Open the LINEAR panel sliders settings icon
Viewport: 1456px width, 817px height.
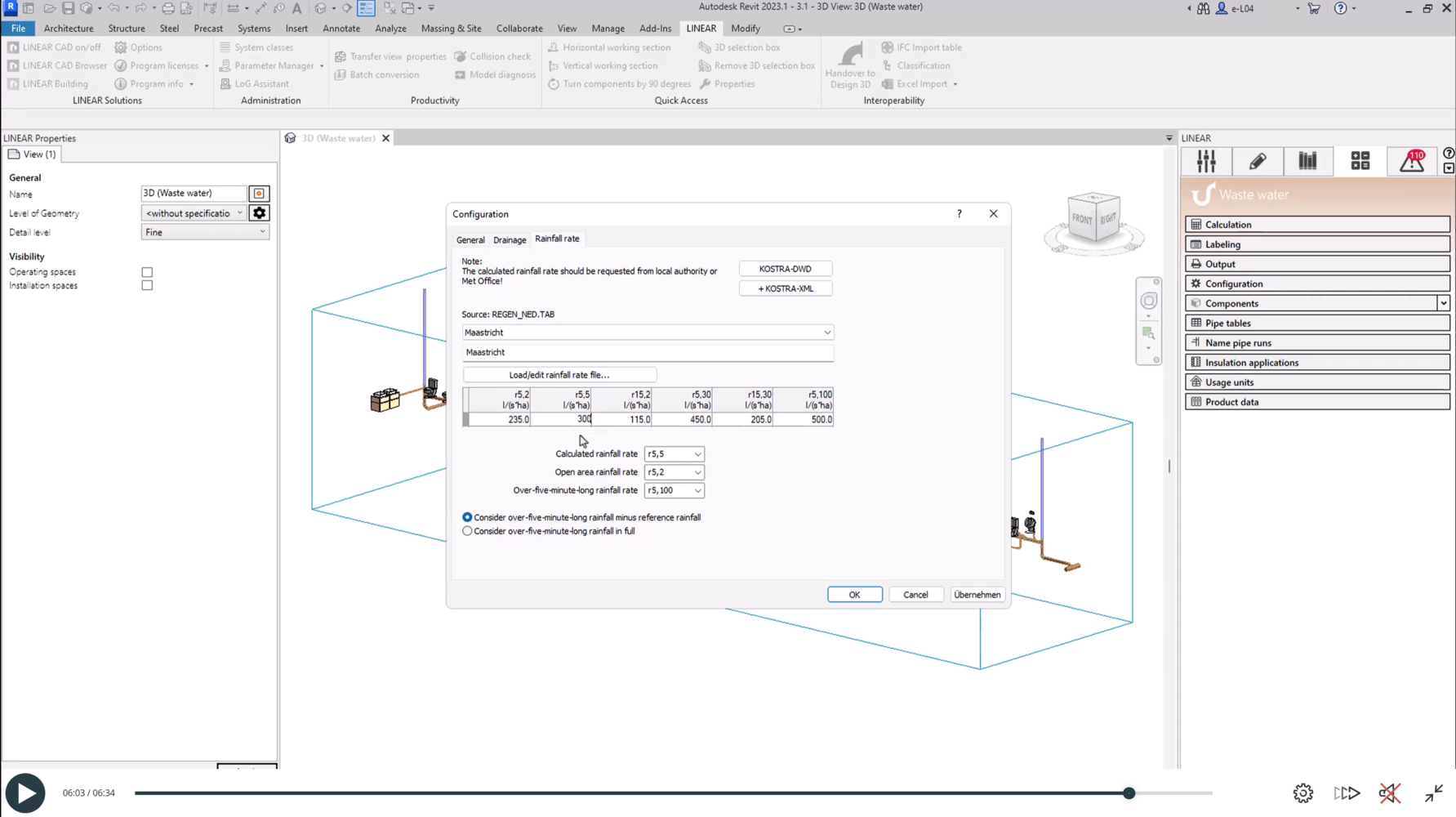coord(1206,162)
